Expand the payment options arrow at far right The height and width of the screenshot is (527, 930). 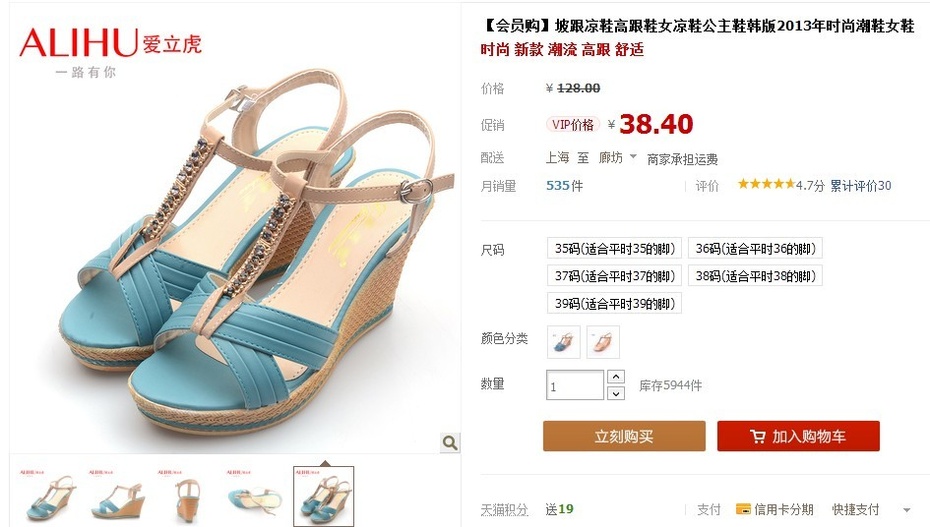(x=906, y=510)
